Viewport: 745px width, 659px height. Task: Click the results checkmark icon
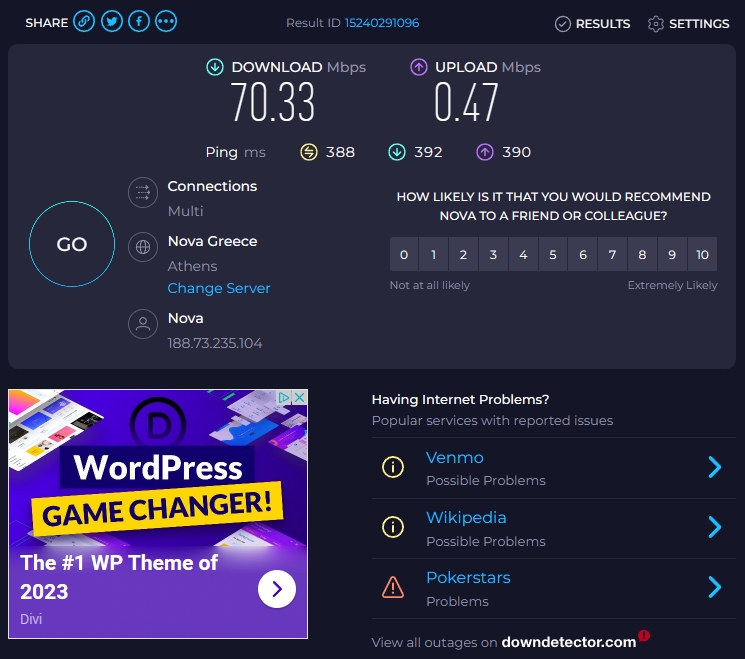[563, 24]
